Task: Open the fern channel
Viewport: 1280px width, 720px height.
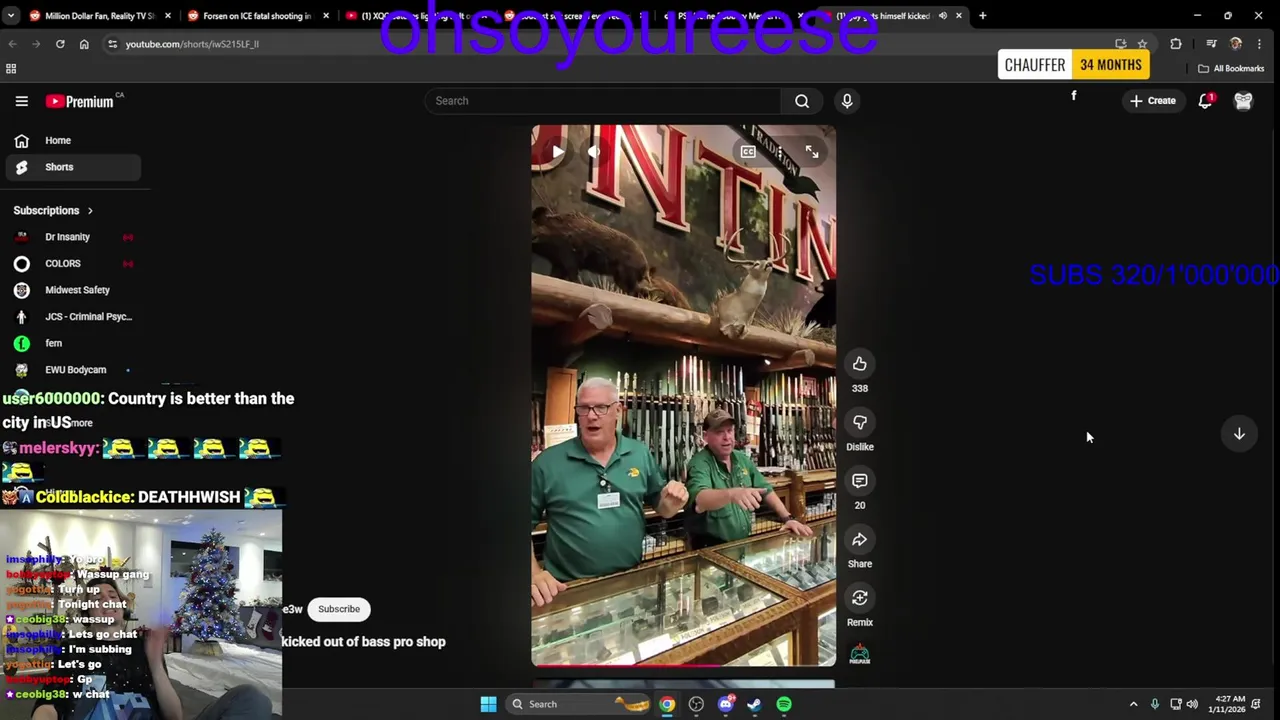Action: tap(72, 343)
